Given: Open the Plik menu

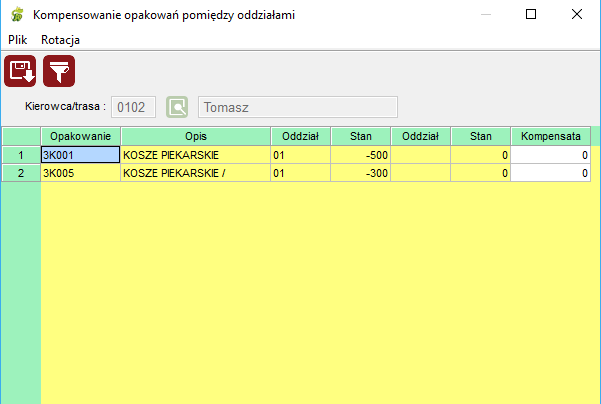Looking at the screenshot, I should click(17, 39).
